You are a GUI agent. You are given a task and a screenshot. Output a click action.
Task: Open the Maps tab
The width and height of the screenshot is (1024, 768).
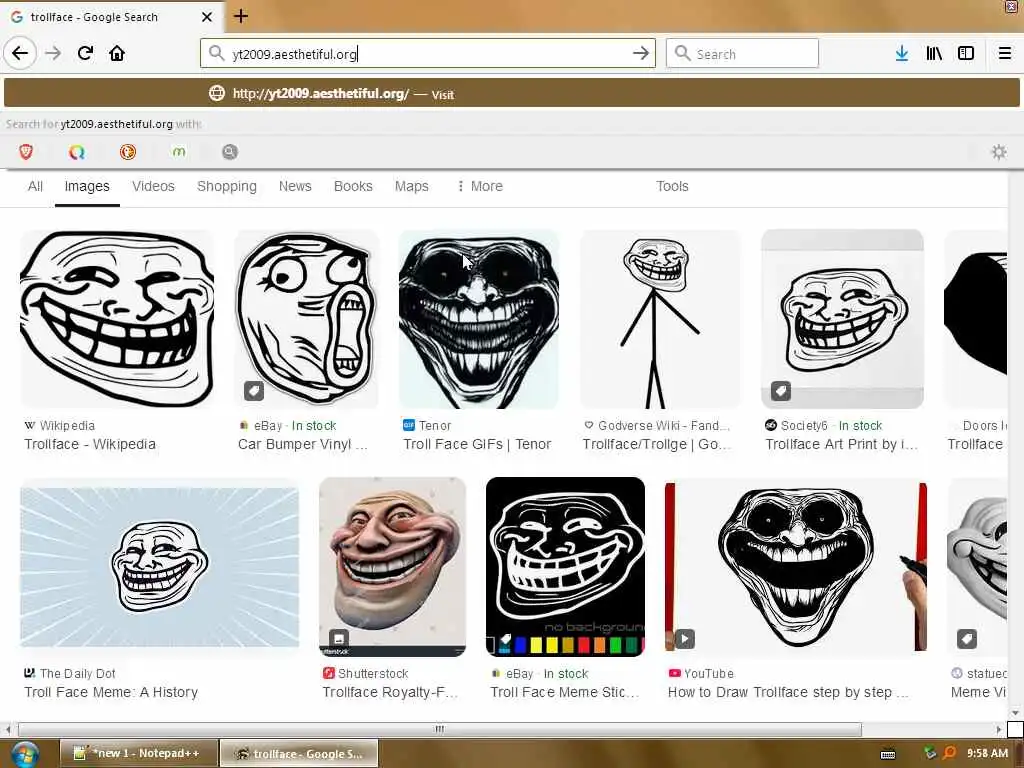(411, 186)
